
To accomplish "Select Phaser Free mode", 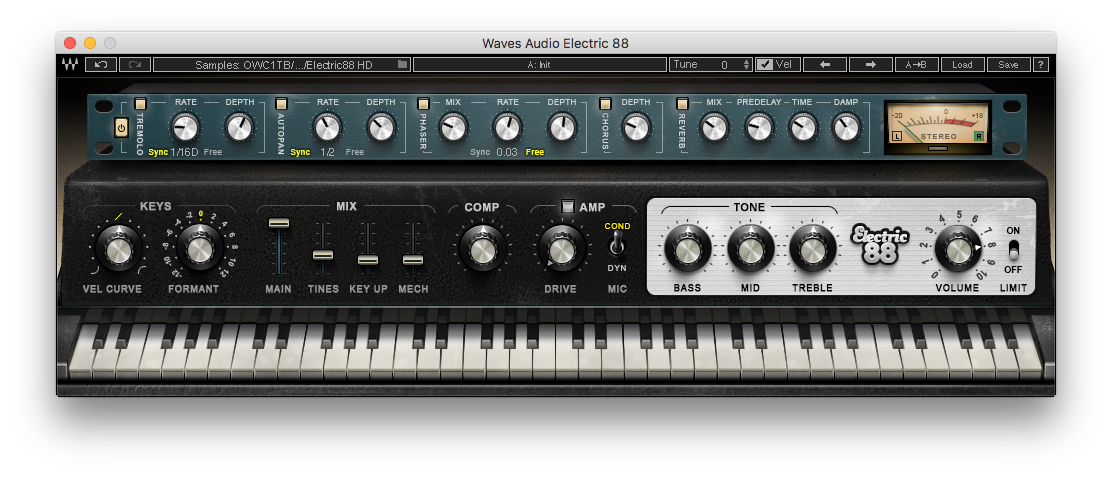I will (x=535, y=152).
